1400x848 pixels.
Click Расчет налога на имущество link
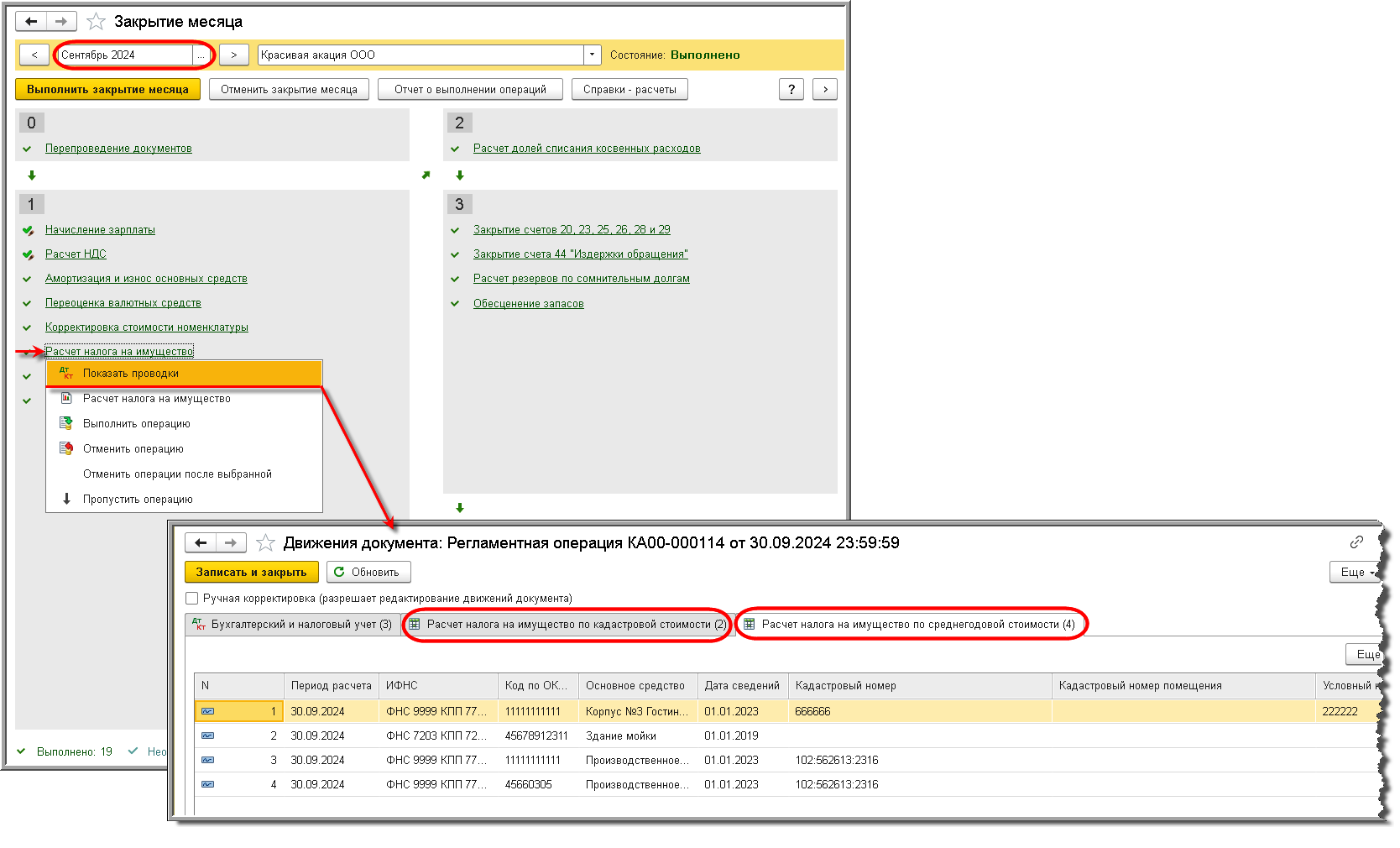pyautogui.click(x=119, y=351)
